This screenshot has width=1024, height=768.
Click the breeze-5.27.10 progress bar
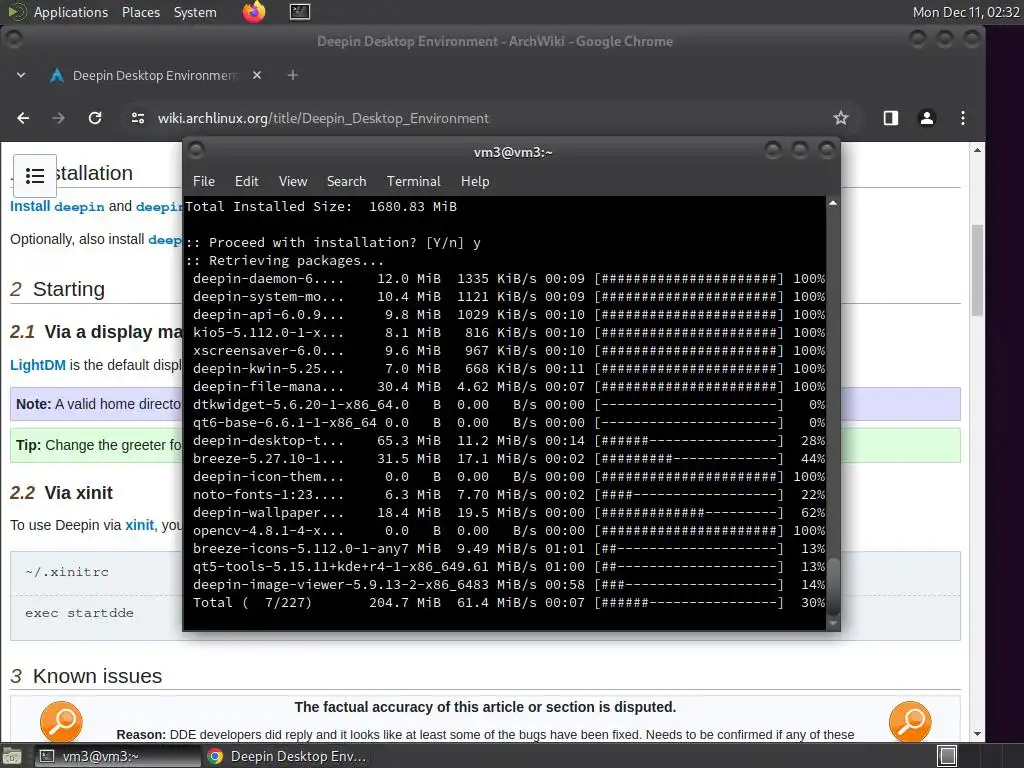click(689, 458)
